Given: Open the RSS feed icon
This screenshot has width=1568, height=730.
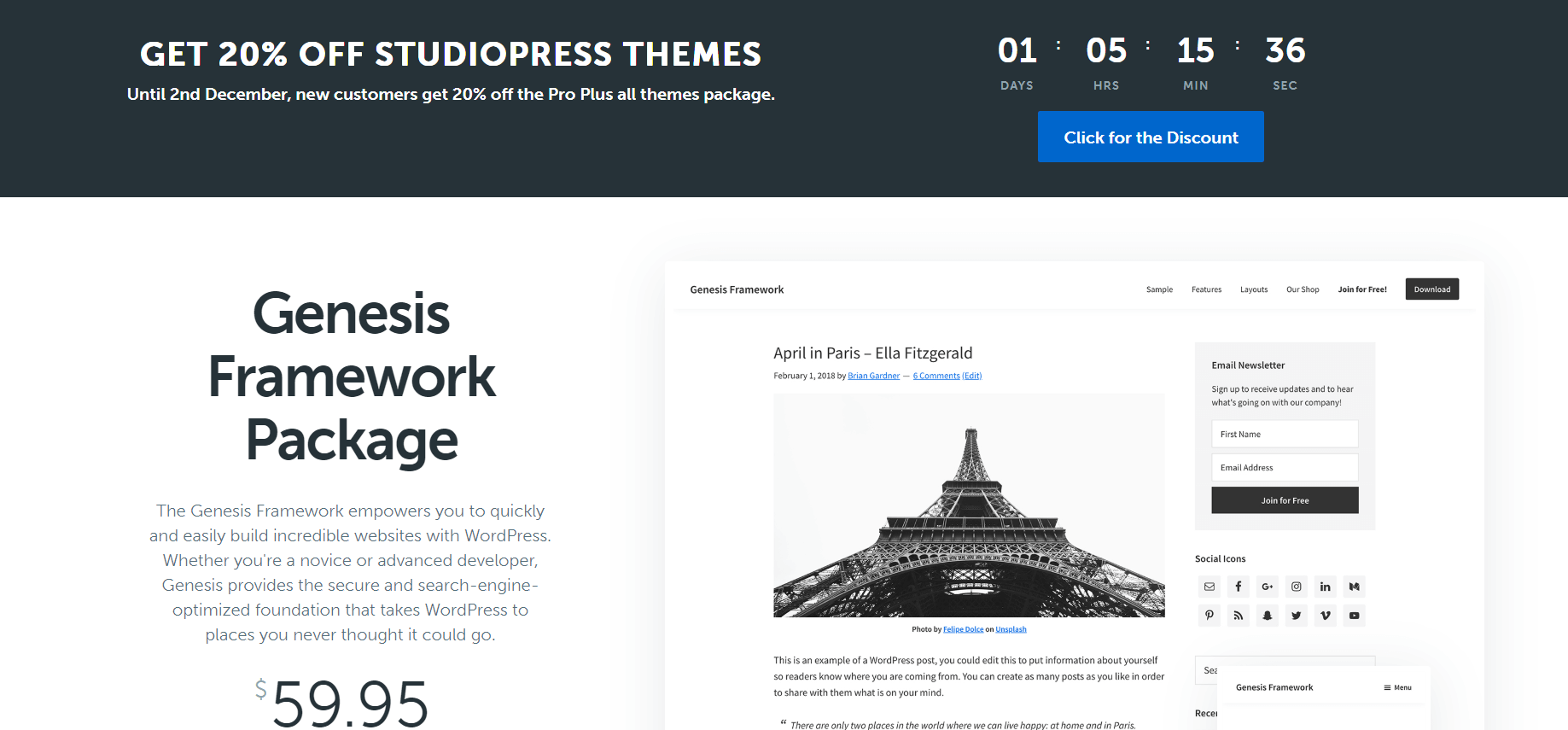Looking at the screenshot, I should click(x=1239, y=616).
